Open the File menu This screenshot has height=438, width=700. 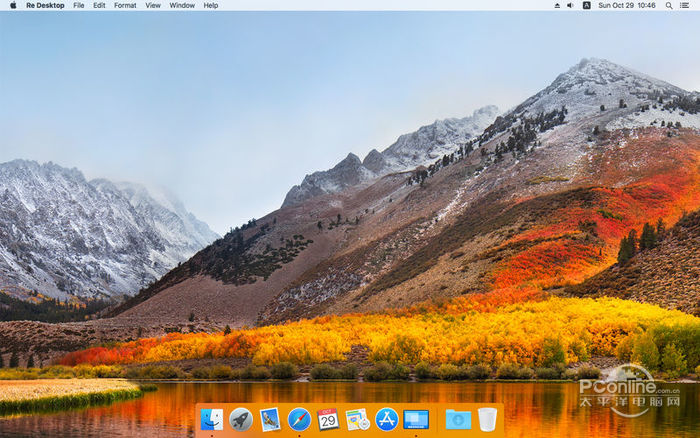pyautogui.click(x=78, y=5)
